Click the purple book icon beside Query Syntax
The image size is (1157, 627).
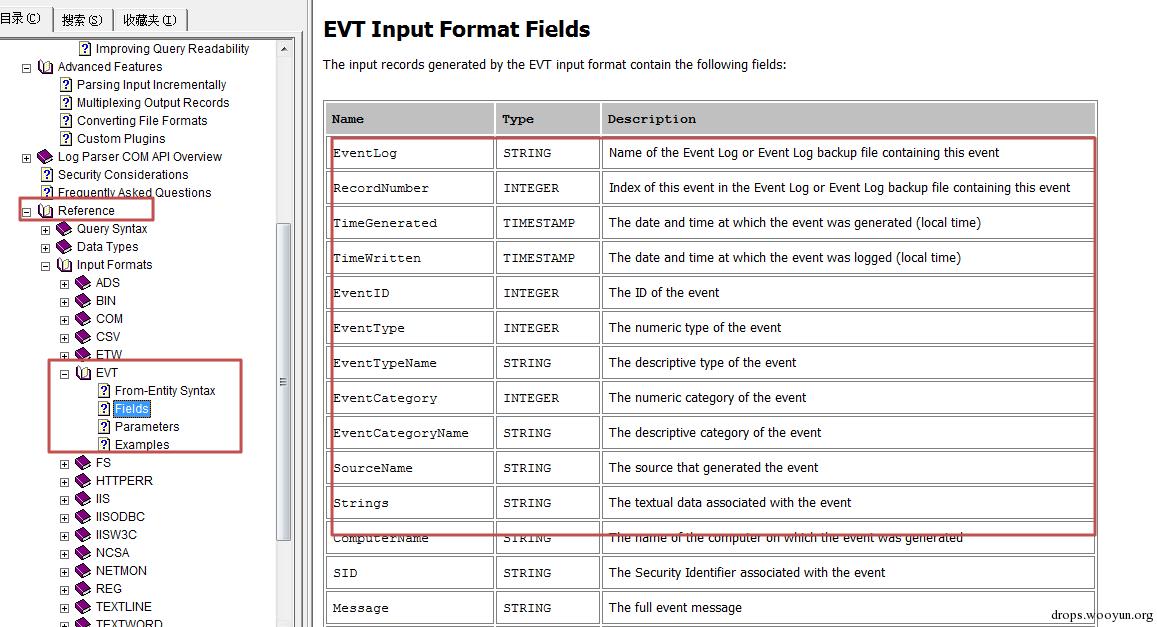click(64, 229)
